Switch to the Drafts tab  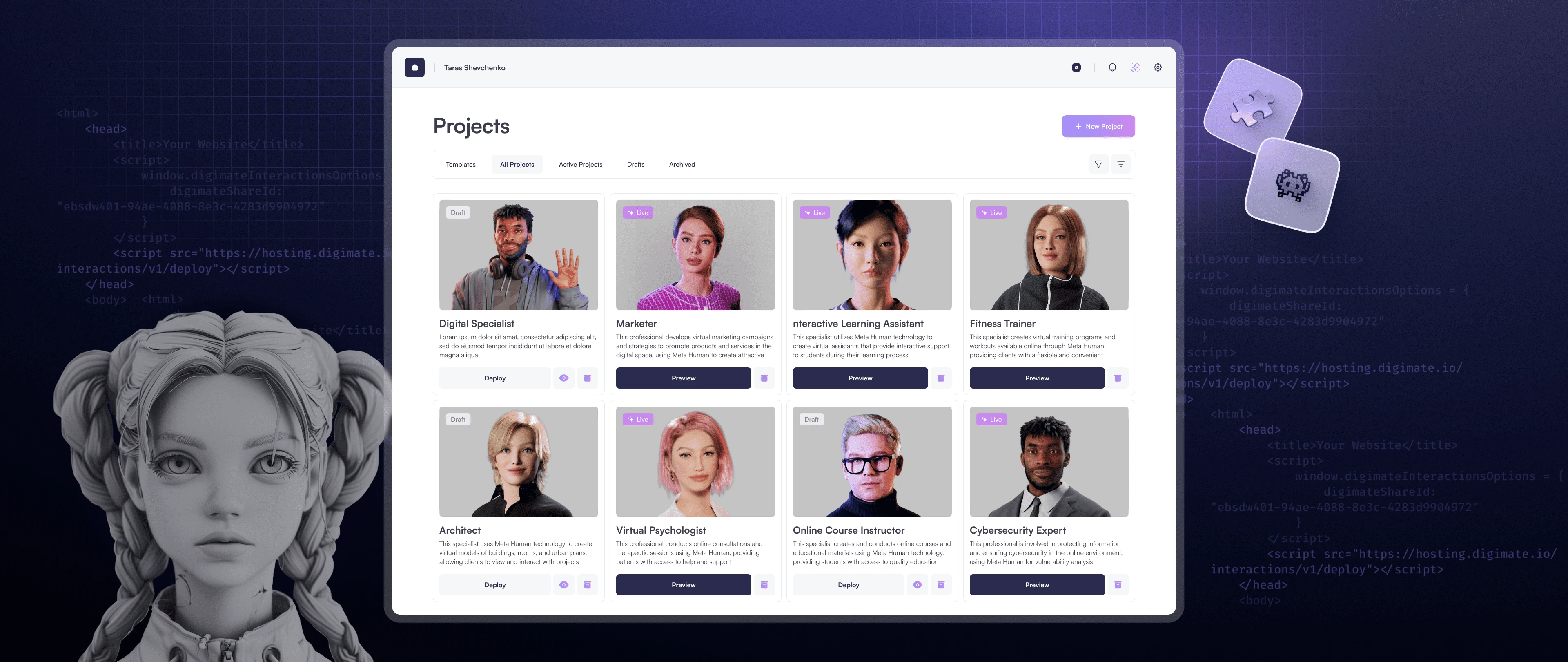point(635,164)
